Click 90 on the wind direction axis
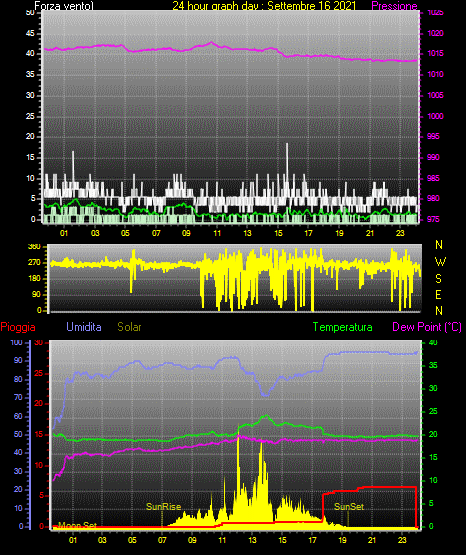The width and height of the screenshot is (466, 555). click(36, 294)
